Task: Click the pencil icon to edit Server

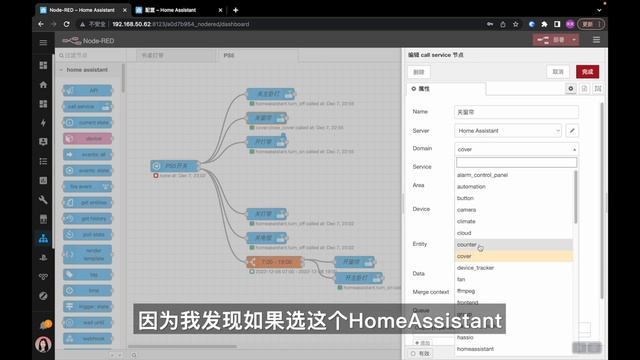Action: click(x=572, y=131)
